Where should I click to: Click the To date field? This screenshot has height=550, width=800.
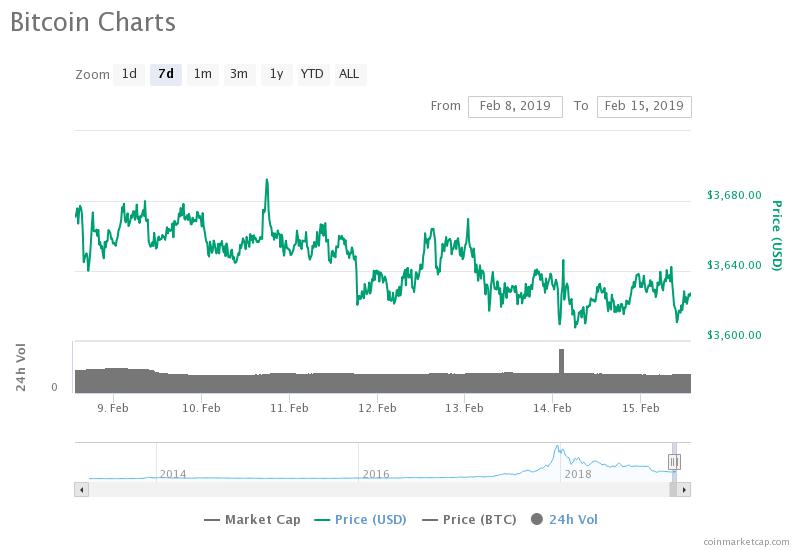pos(644,107)
